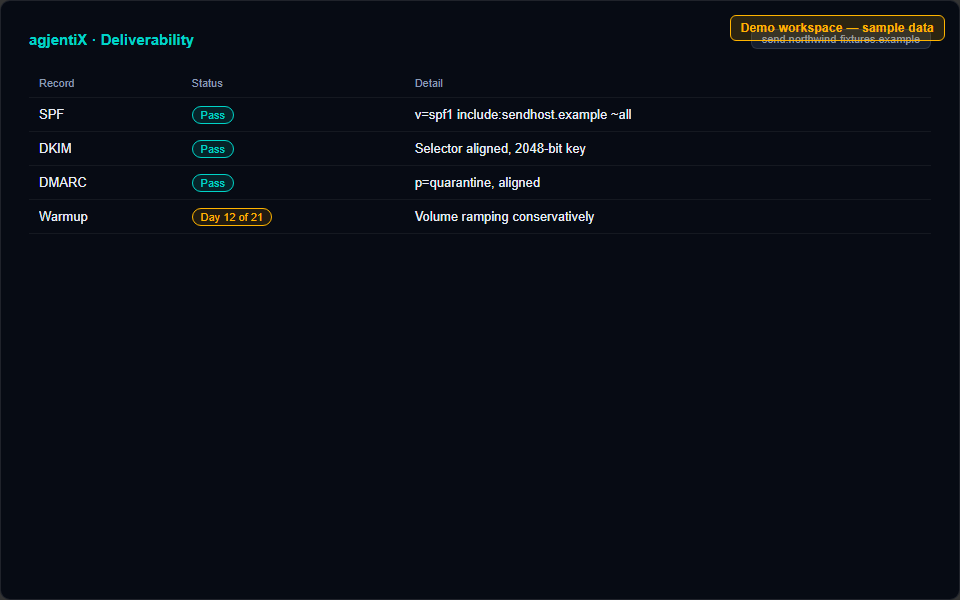Click the Record column header
Image resolution: width=960 pixels, height=600 pixels.
coord(56,83)
